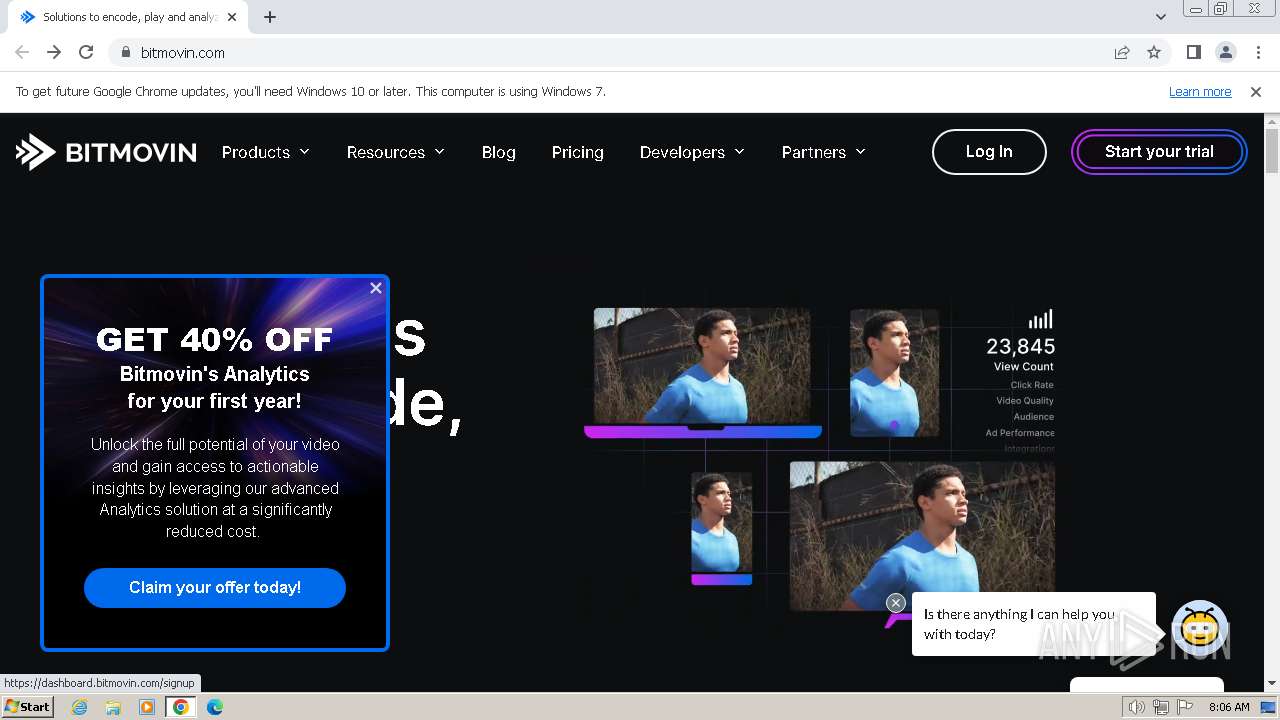Share this page icon
This screenshot has width=1280, height=720.
tap(1122, 52)
